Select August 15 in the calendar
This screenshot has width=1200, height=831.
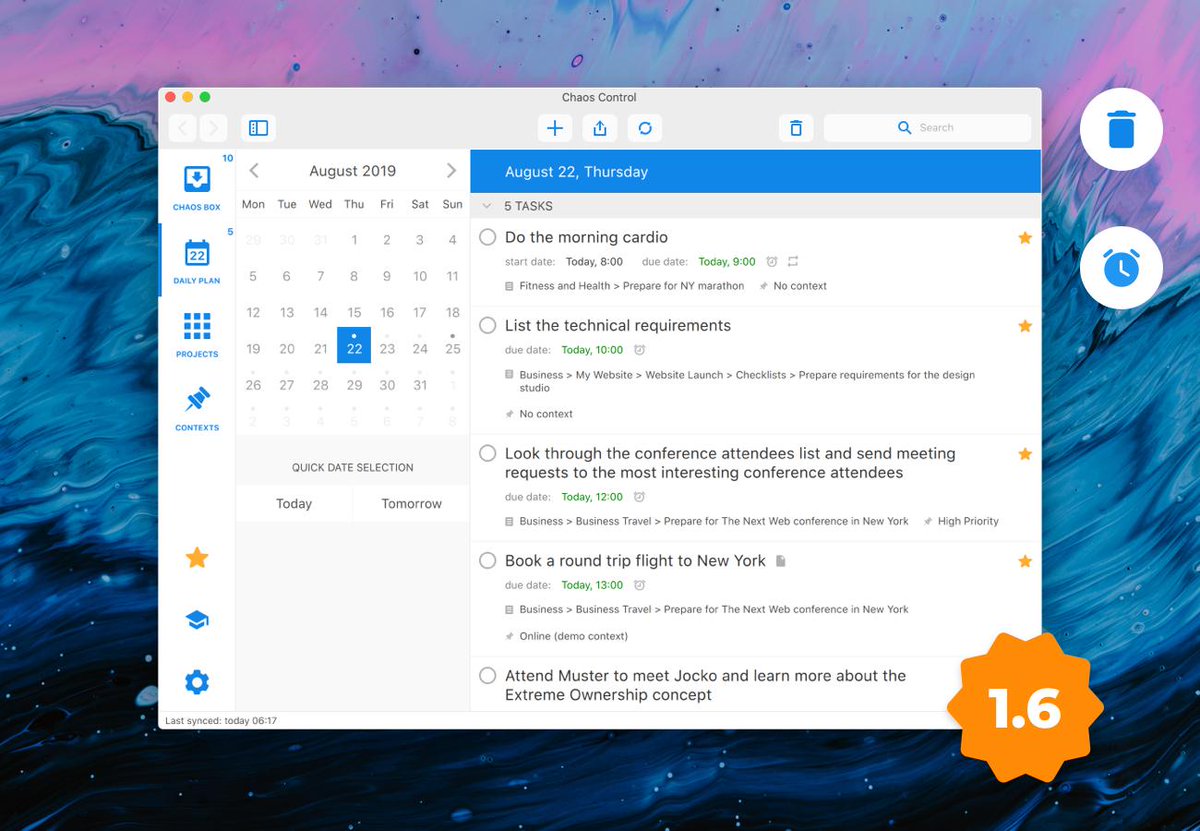[x=354, y=312]
